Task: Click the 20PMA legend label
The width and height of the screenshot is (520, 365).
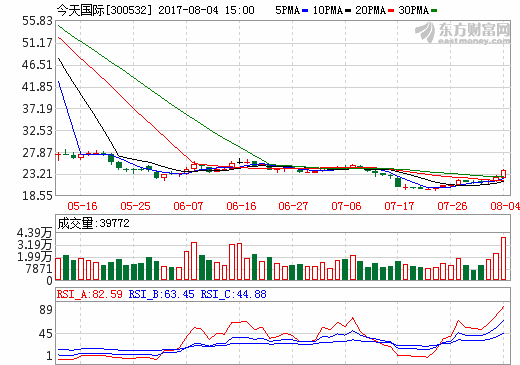Action: click(x=371, y=10)
